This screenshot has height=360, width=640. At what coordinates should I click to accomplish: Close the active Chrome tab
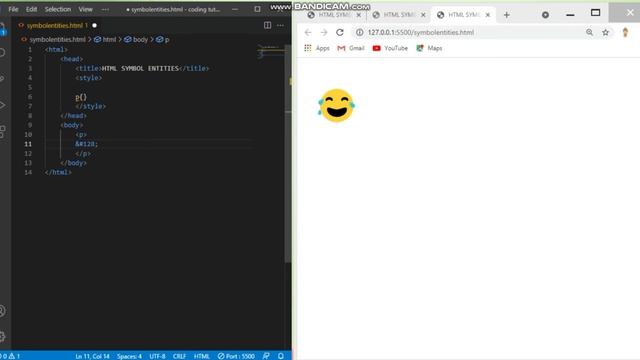tap(487, 15)
